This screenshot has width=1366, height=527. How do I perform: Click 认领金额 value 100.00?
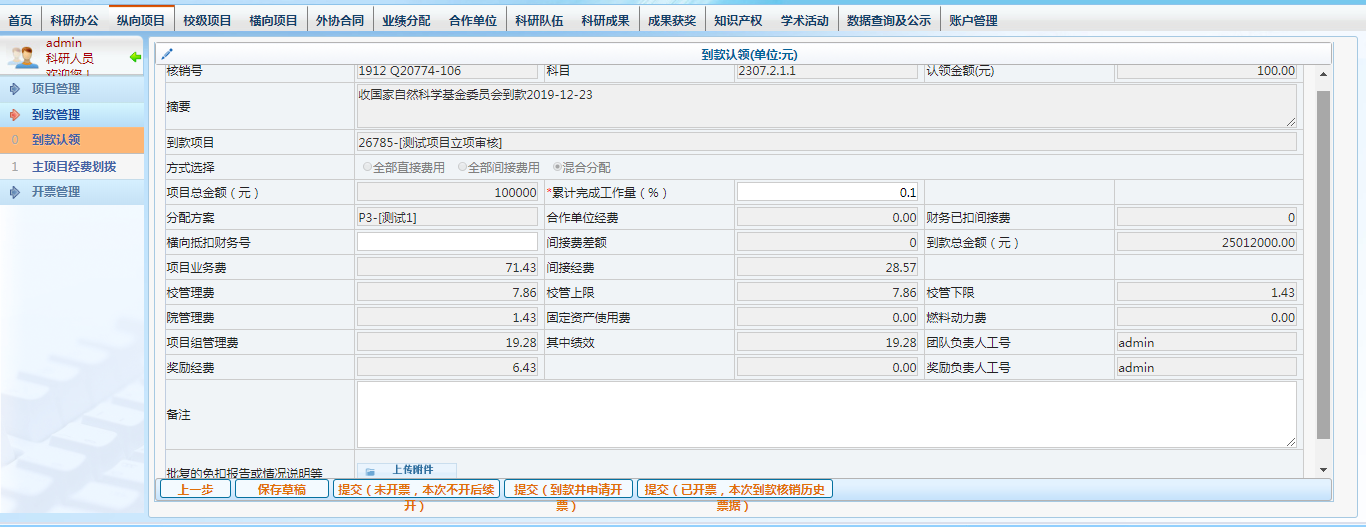click(x=1207, y=71)
